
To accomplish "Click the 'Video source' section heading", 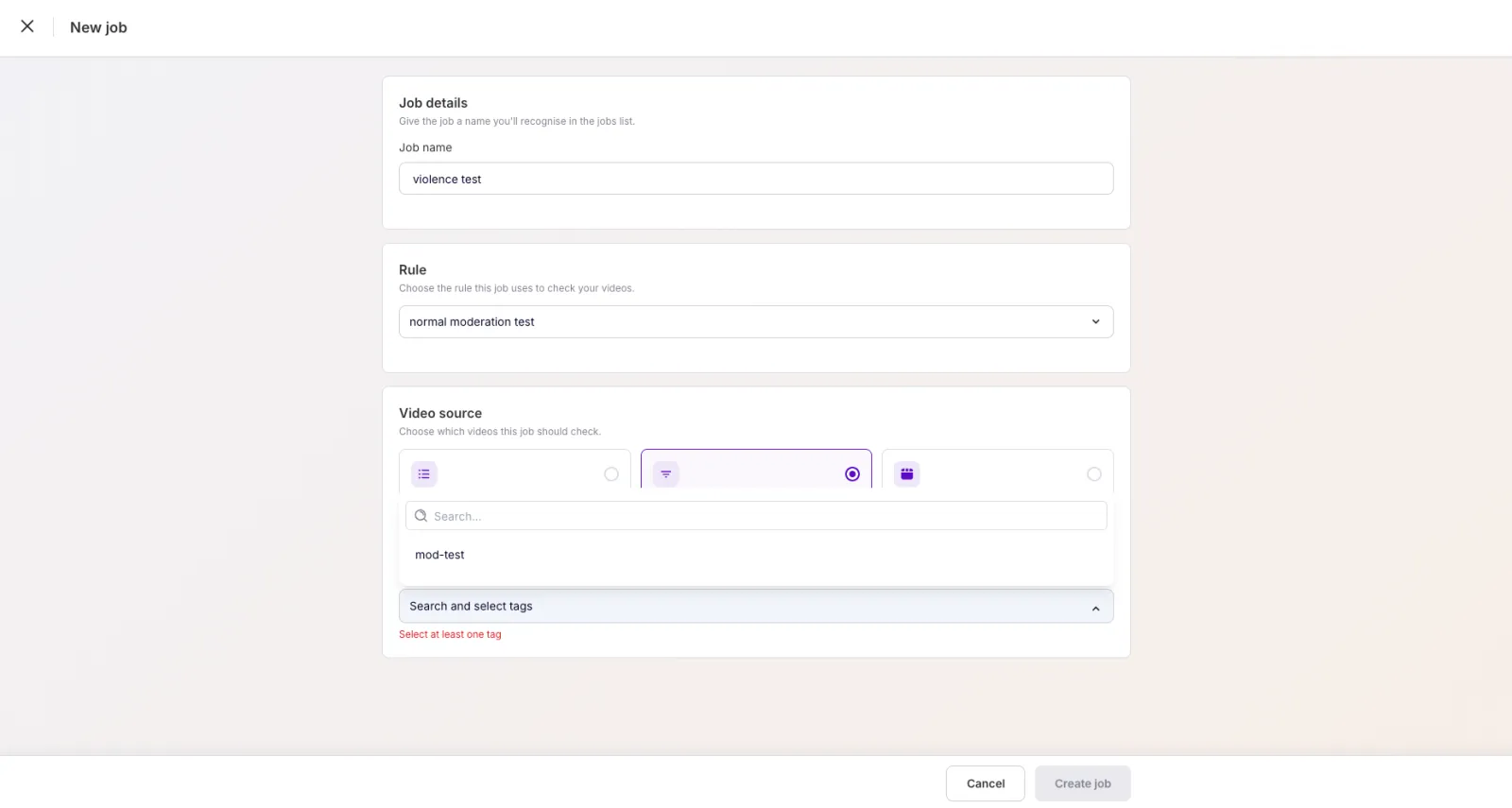I will 440,413.
